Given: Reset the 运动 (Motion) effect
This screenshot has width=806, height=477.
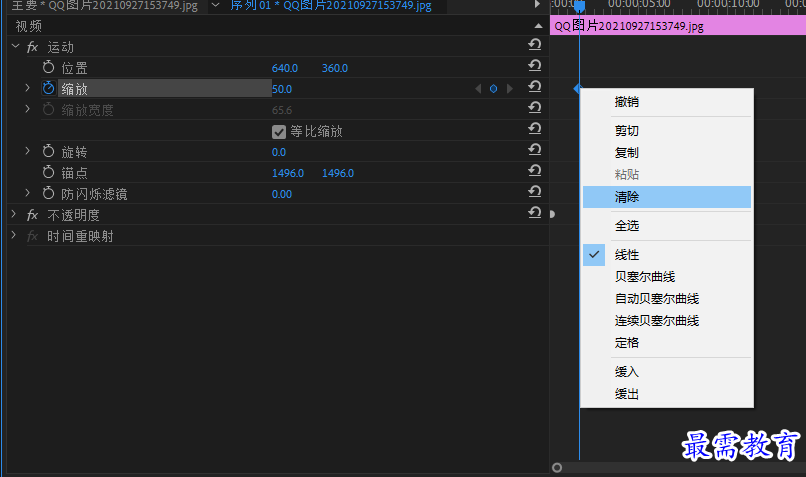Looking at the screenshot, I should (x=535, y=45).
